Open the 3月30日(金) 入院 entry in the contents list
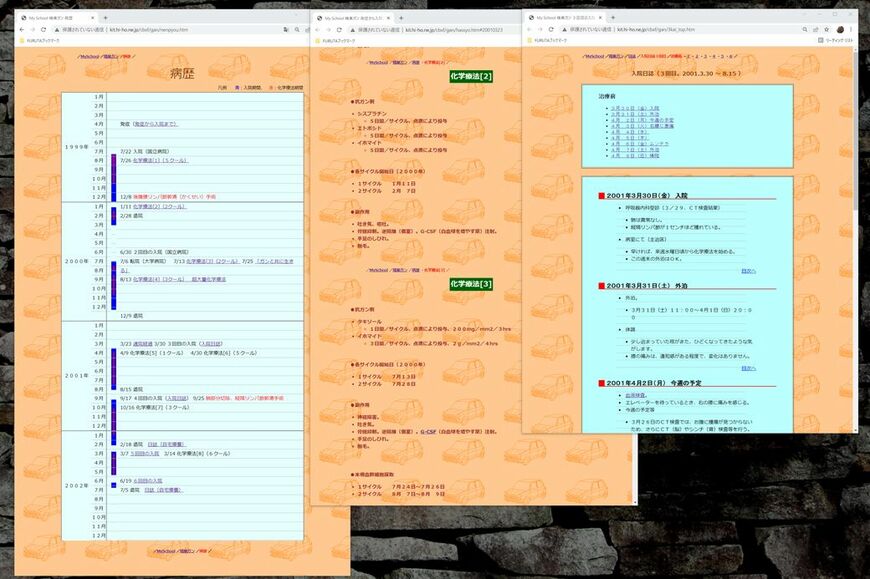The width and height of the screenshot is (870, 579). pos(635,108)
